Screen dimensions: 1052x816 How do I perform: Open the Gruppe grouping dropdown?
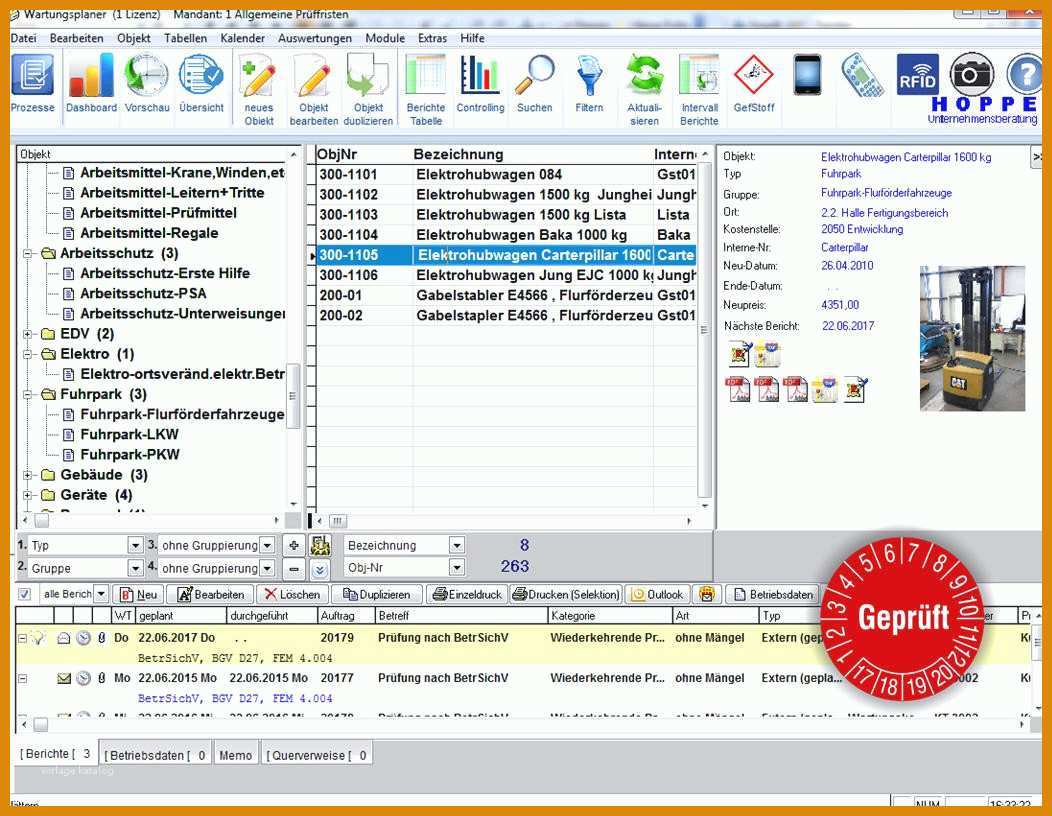[x=135, y=568]
